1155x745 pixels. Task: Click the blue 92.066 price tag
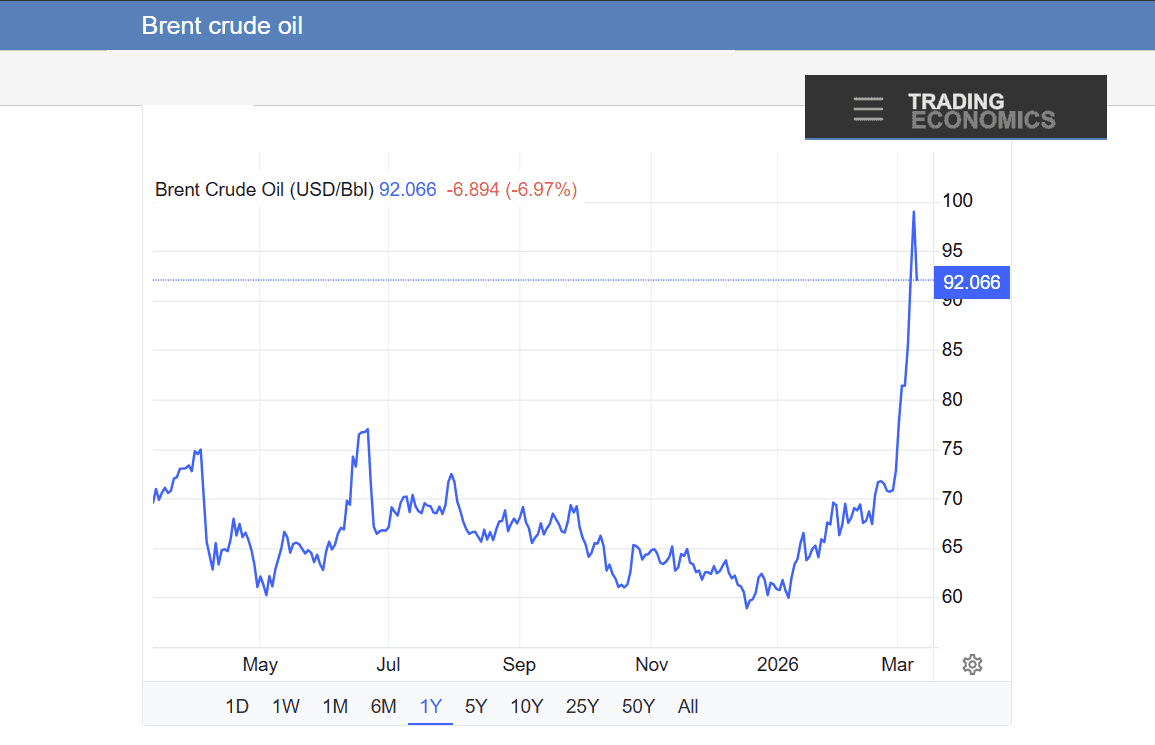pyautogui.click(x=970, y=283)
